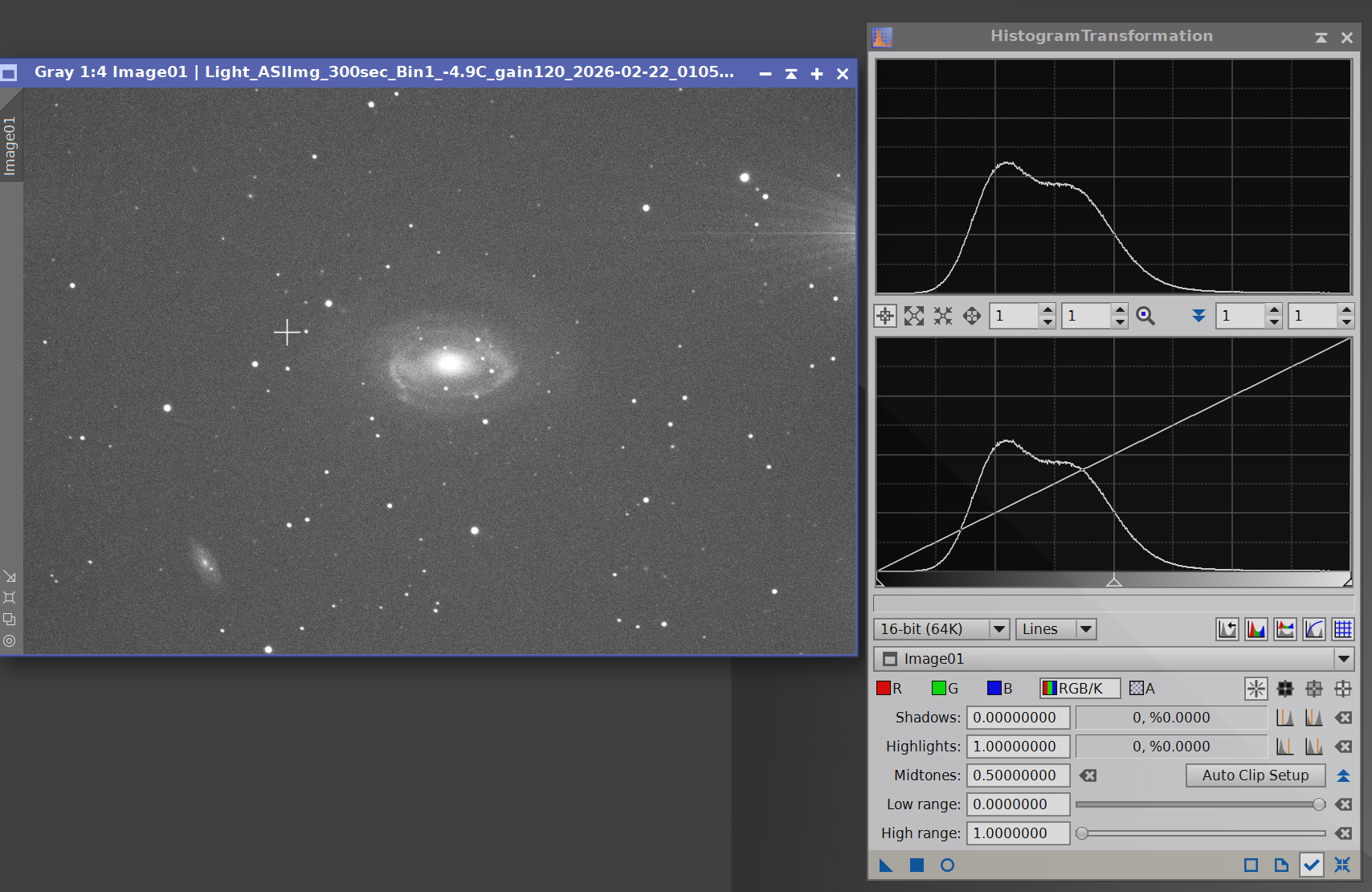Expand the Image01 view selector list
The width and height of the screenshot is (1372, 892).
pos(1343,659)
